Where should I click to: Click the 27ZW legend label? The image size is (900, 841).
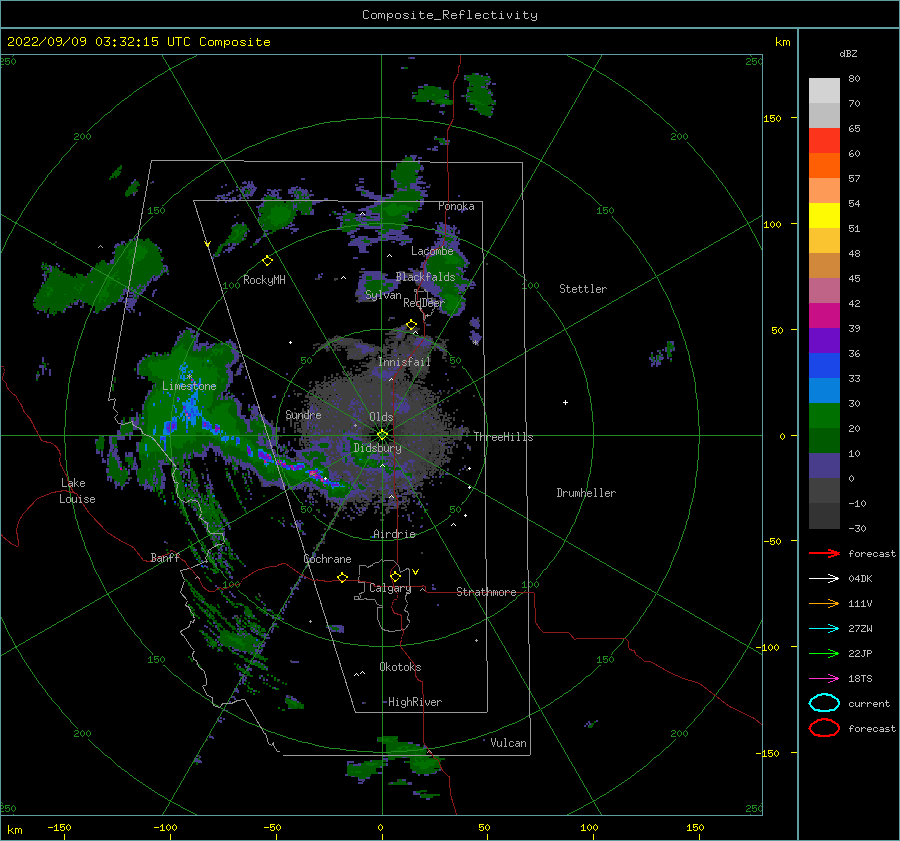pos(860,629)
